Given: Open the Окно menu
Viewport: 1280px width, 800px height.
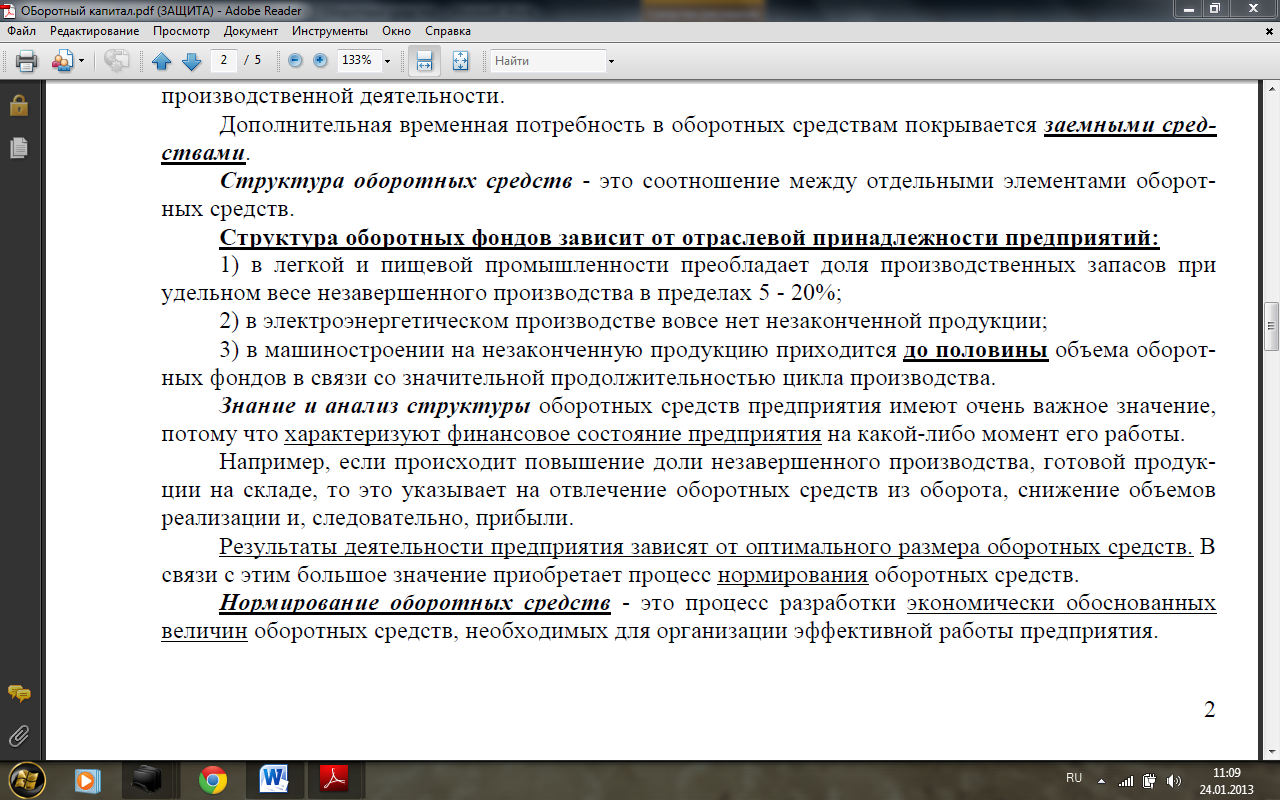Looking at the screenshot, I should tap(396, 31).
